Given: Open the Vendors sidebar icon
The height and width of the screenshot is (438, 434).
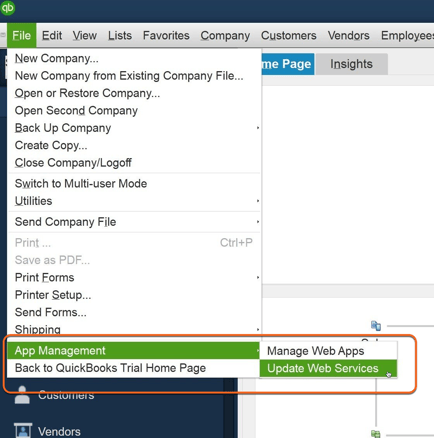Looking at the screenshot, I should [23, 431].
